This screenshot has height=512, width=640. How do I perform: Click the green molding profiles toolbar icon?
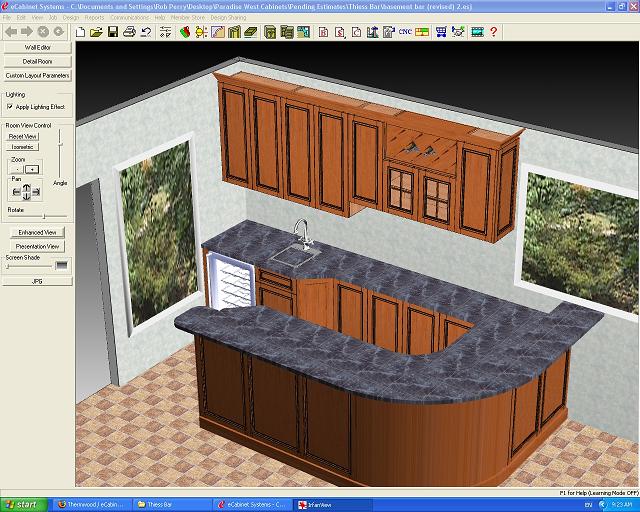coord(234,32)
